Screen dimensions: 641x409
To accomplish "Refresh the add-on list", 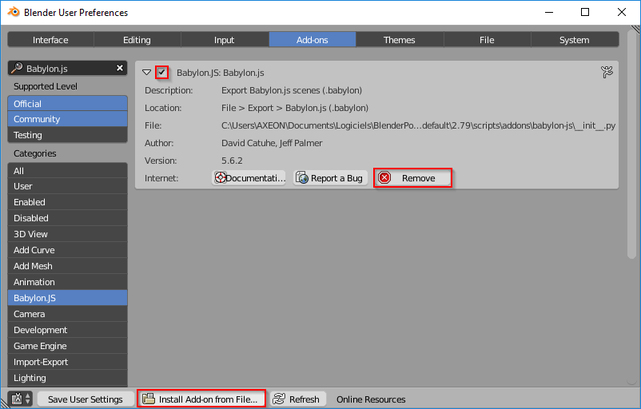I will coord(298,399).
